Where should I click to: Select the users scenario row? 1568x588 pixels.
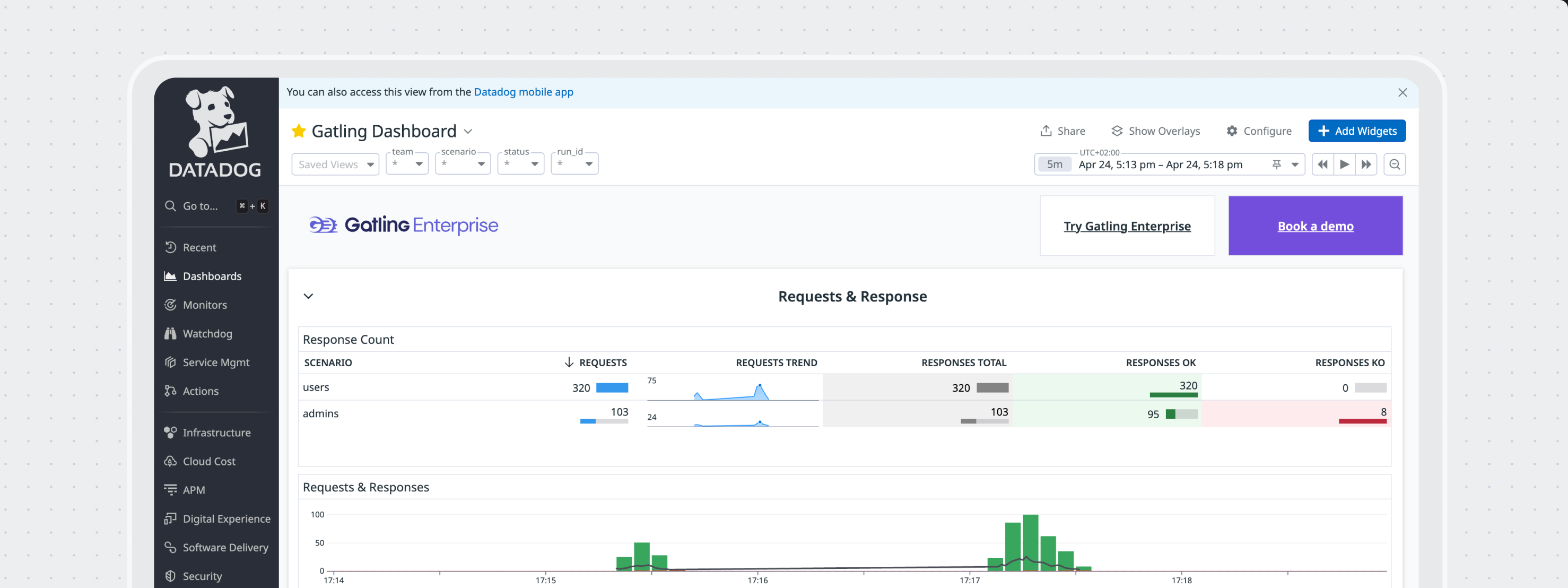click(844, 387)
